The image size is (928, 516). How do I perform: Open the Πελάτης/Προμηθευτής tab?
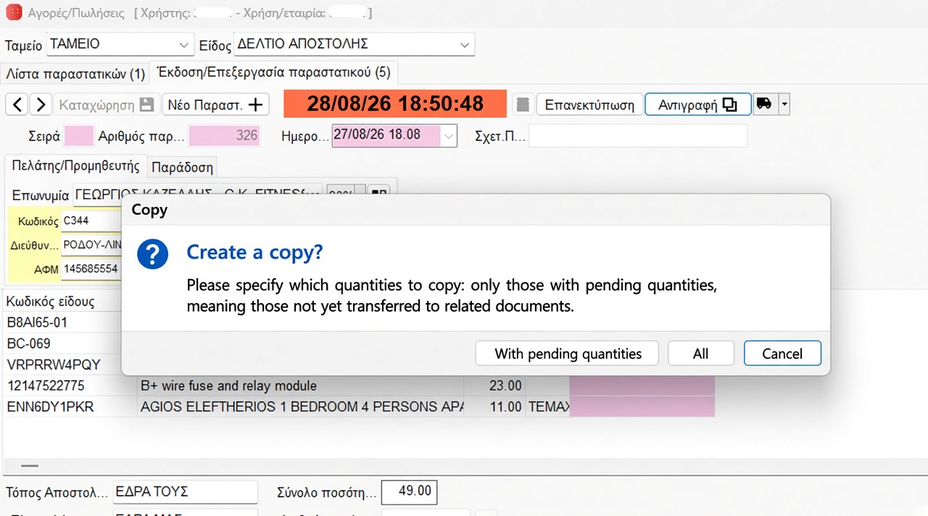tap(76, 166)
